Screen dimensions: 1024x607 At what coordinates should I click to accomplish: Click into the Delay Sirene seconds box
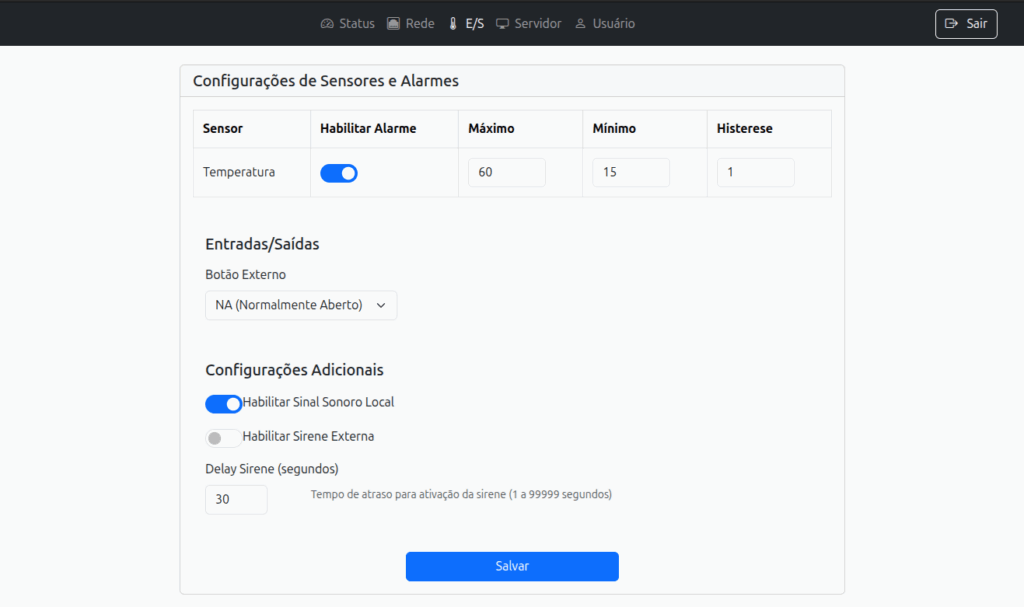point(236,500)
